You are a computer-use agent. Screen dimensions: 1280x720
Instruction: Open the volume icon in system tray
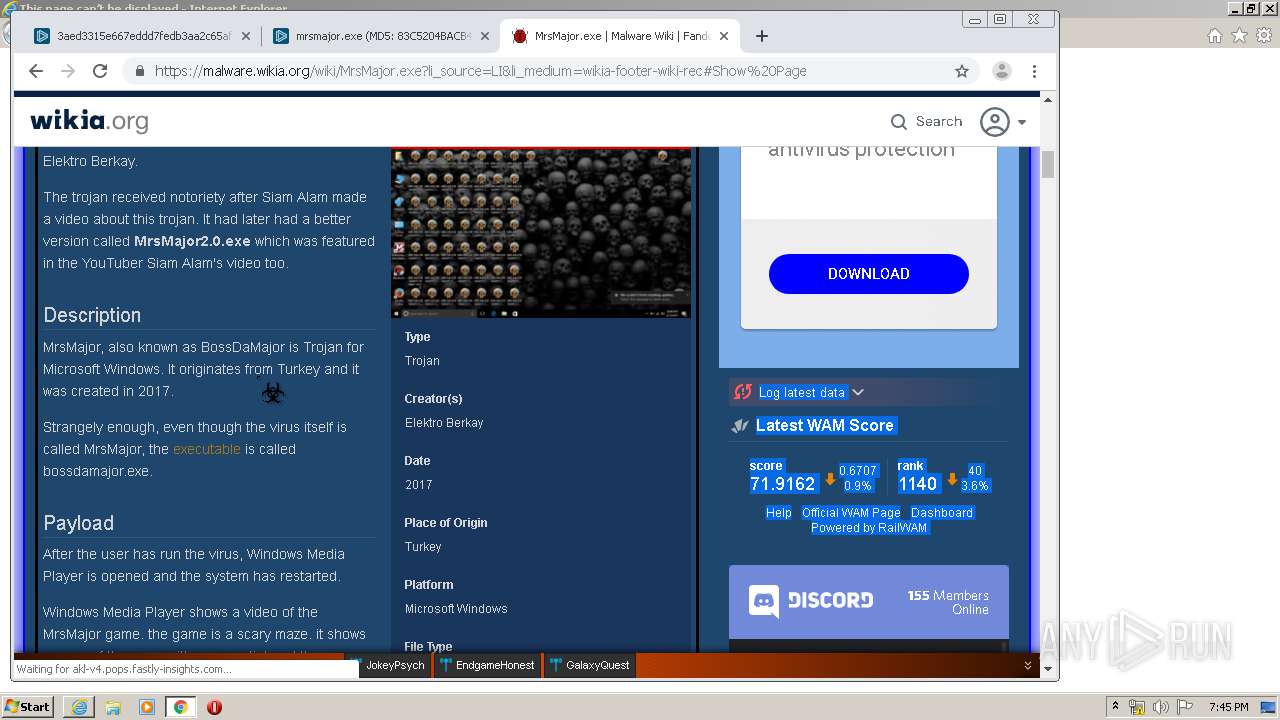[1160, 707]
